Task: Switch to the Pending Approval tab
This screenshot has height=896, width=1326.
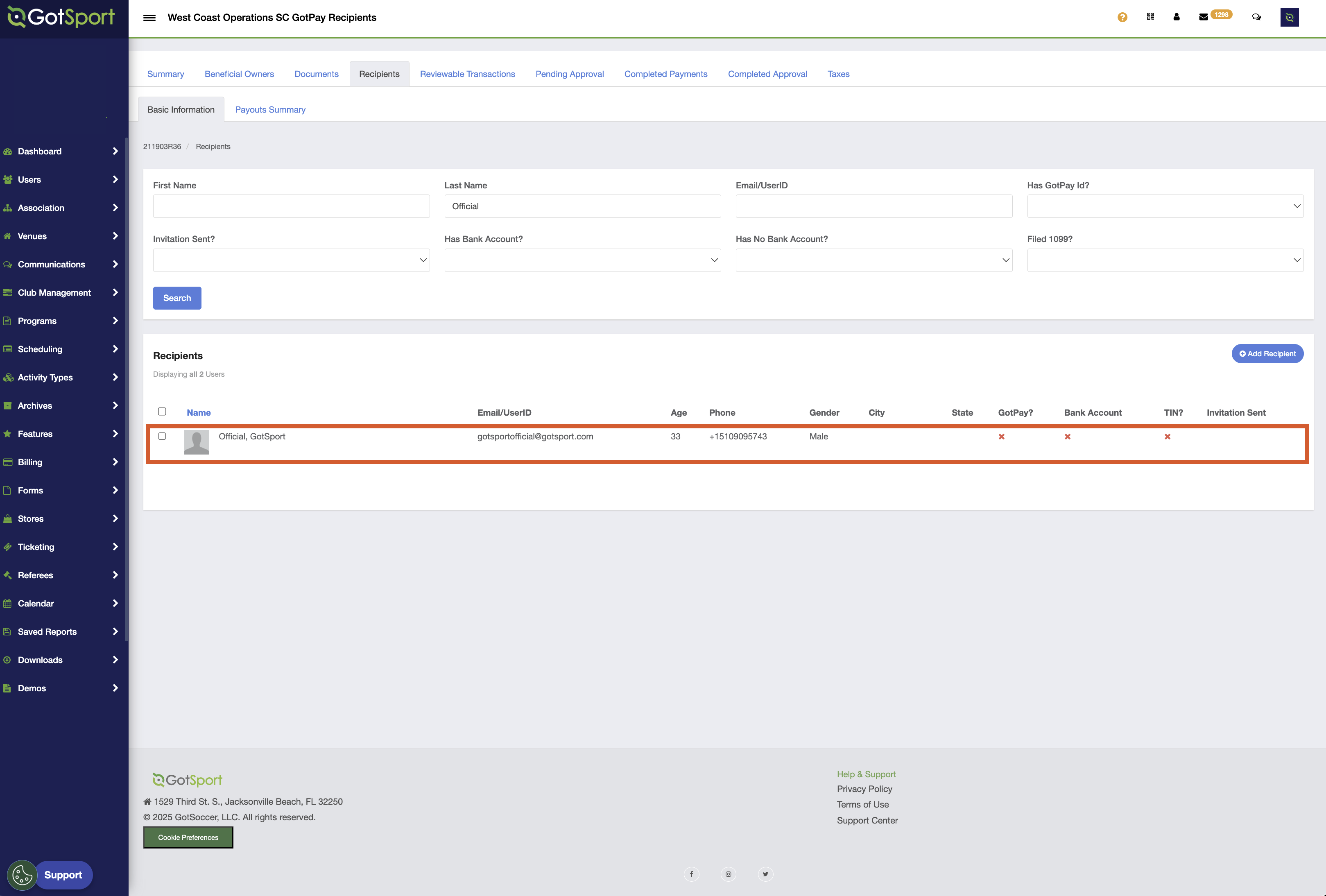Action: point(570,74)
